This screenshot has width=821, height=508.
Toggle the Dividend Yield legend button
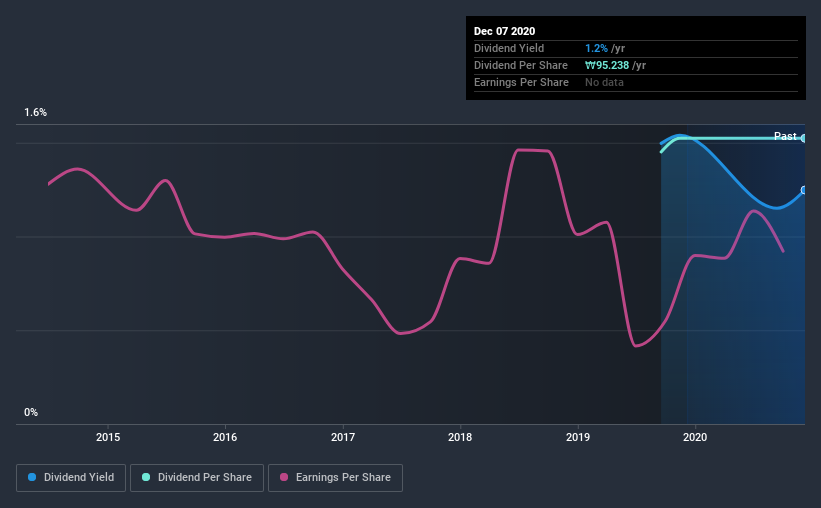tap(71, 478)
